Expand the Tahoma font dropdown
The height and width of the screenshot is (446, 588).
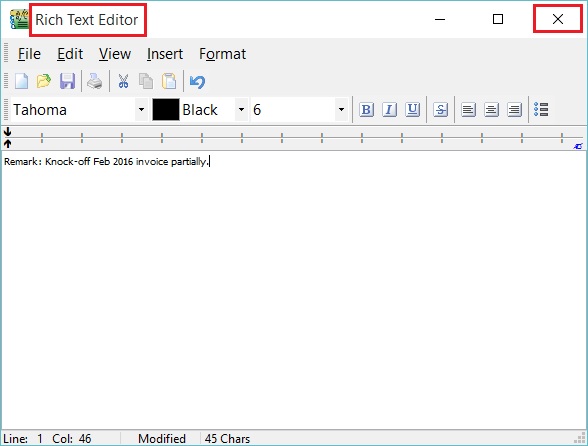[x=141, y=110]
